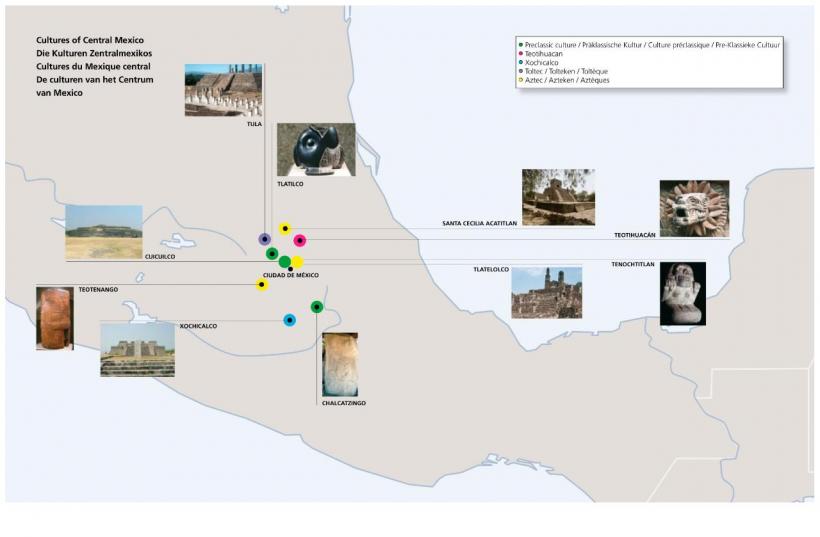Select the green marker above Chalcatzingo

(x=317, y=307)
